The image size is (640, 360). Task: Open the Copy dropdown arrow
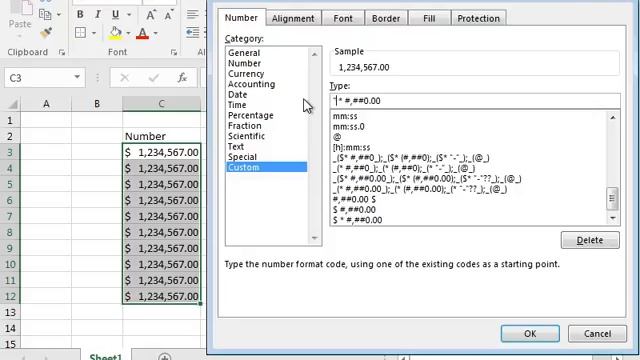[x=59, y=15]
